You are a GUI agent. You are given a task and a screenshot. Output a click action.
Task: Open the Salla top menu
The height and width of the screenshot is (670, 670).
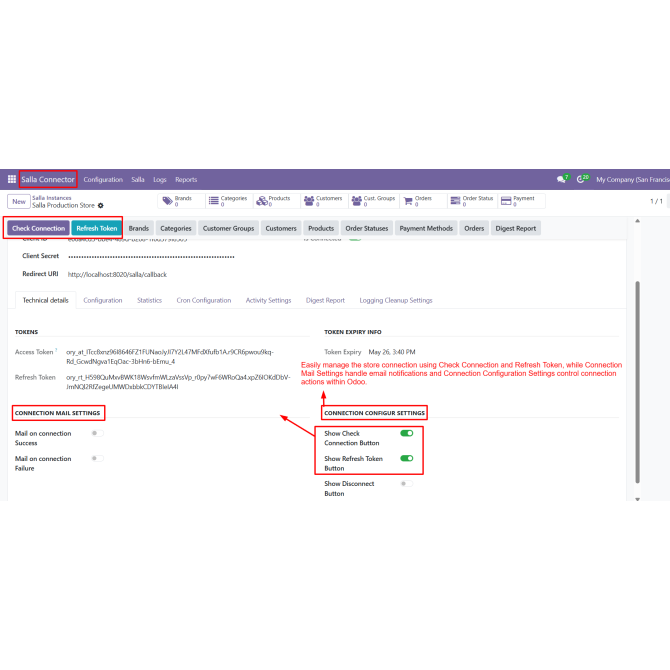point(138,179)
